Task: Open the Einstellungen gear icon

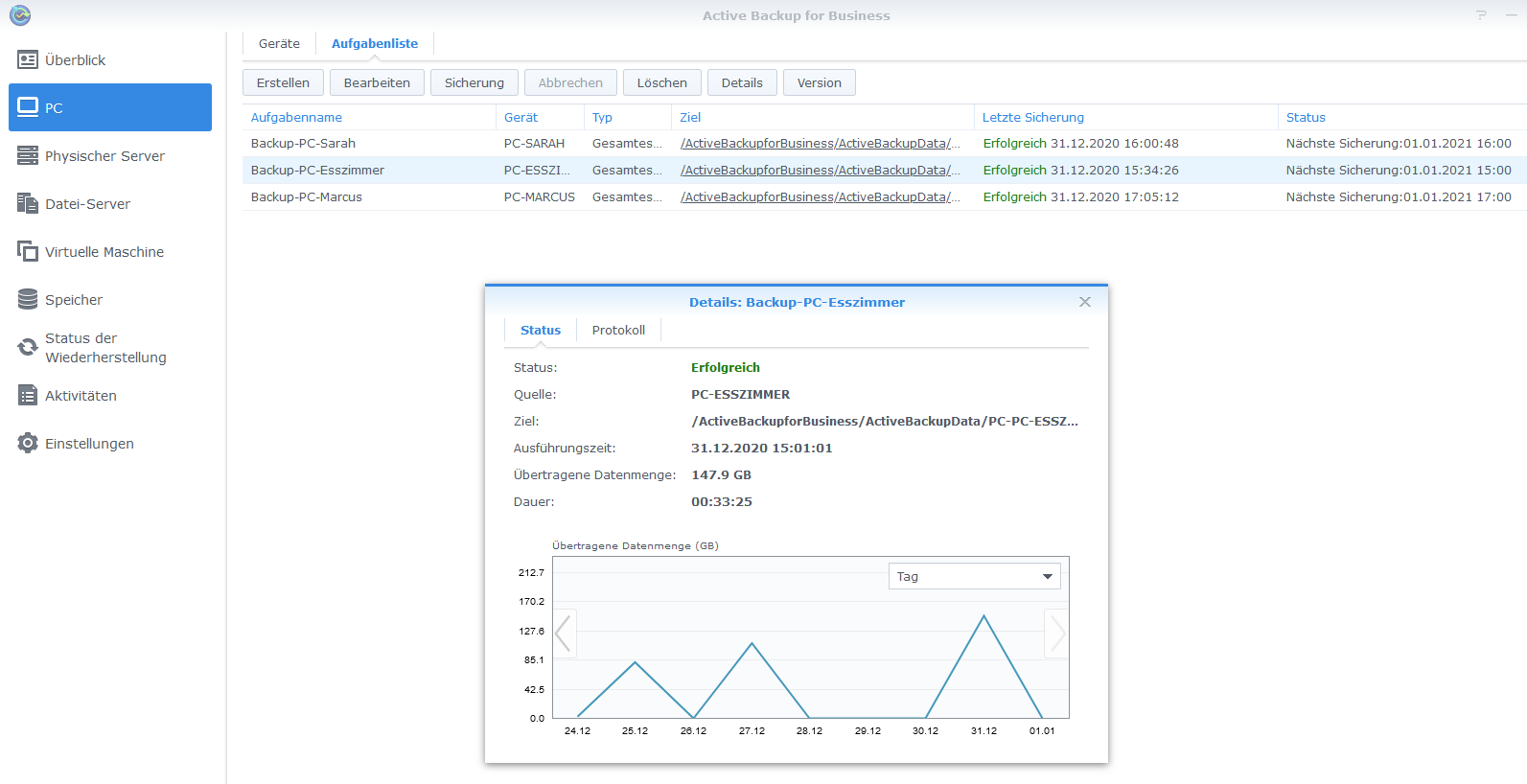Action: pos(28,443)
